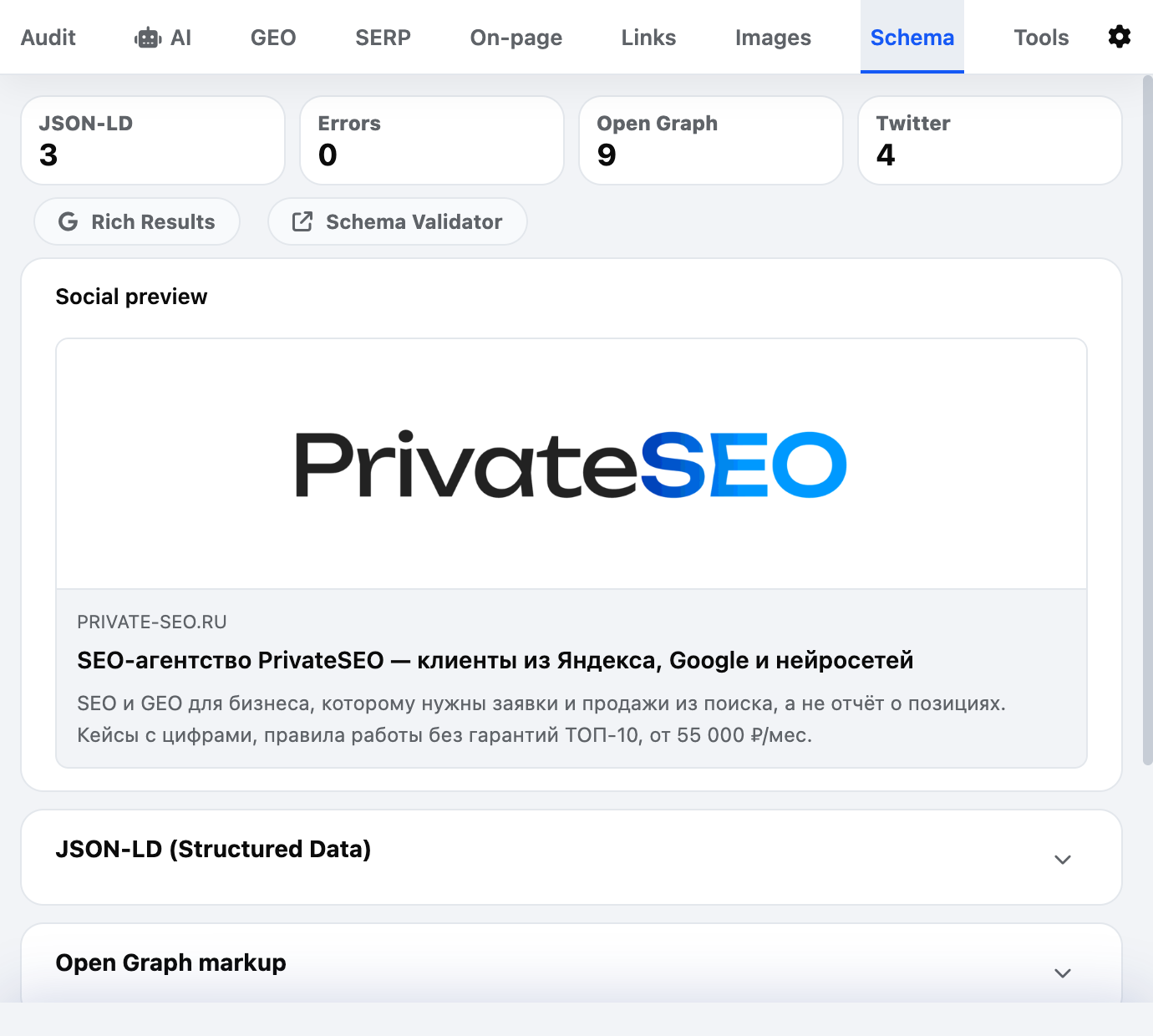1153x1036 pixels.
Task: Click the 'Social preview' heading
Action: pos(131,297)
